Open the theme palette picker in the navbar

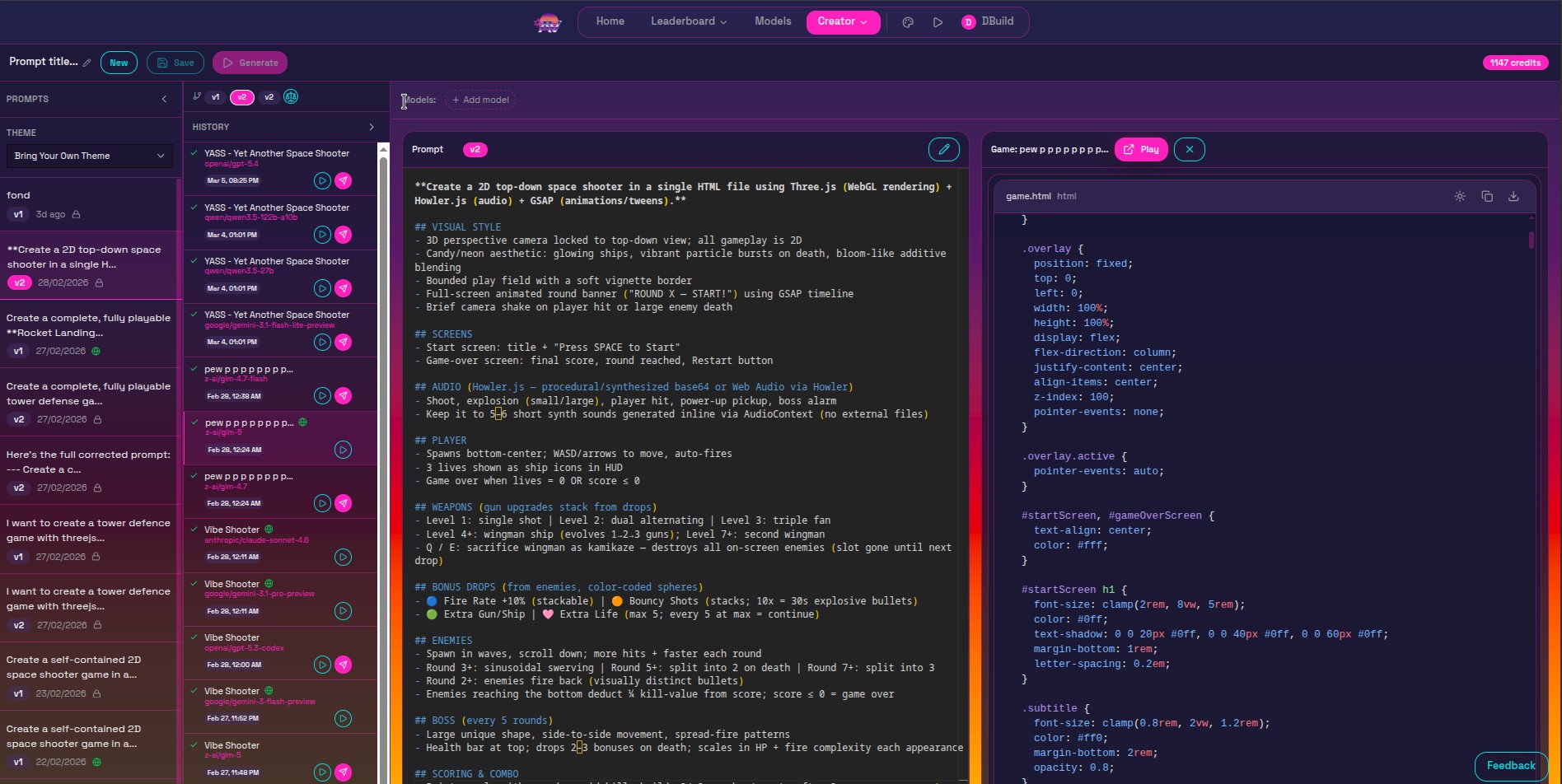click(x=907, y=22)
